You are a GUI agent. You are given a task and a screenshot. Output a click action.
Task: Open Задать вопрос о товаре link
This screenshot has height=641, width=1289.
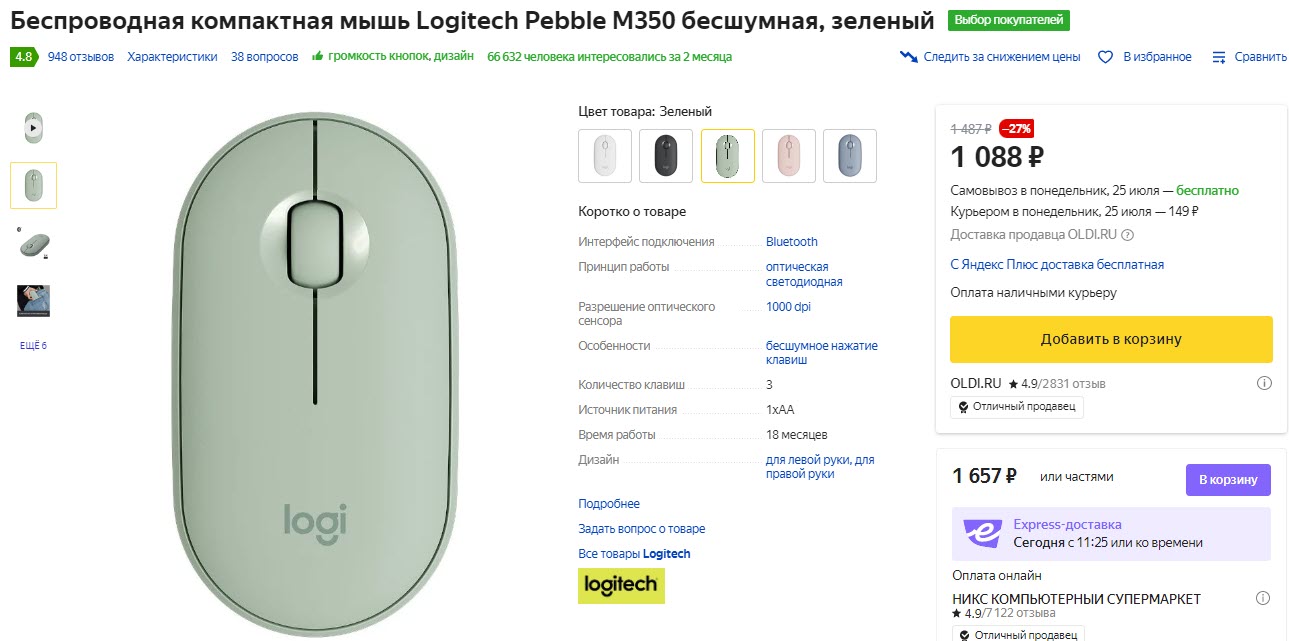642,528
